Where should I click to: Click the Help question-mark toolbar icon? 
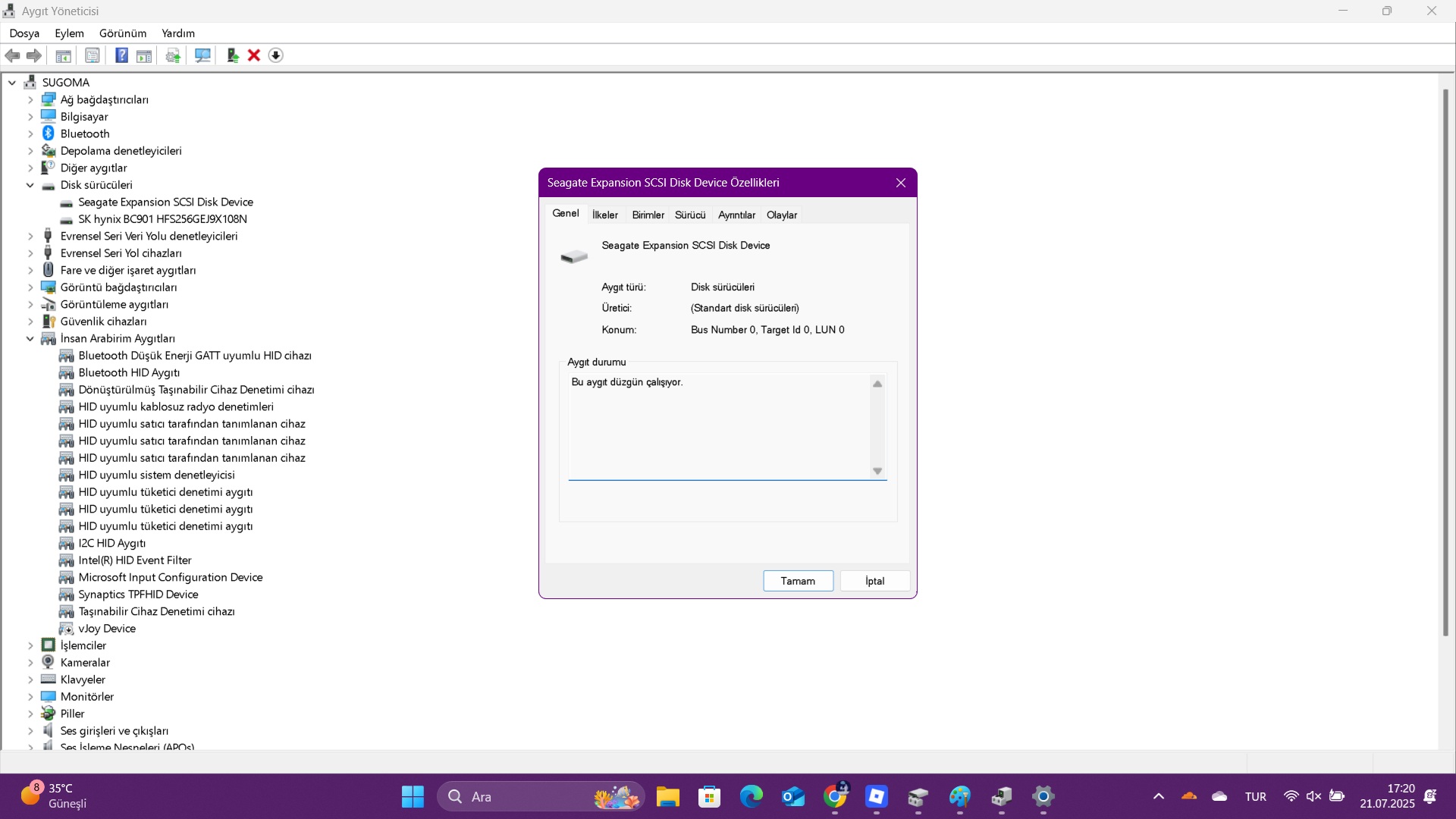121,55
